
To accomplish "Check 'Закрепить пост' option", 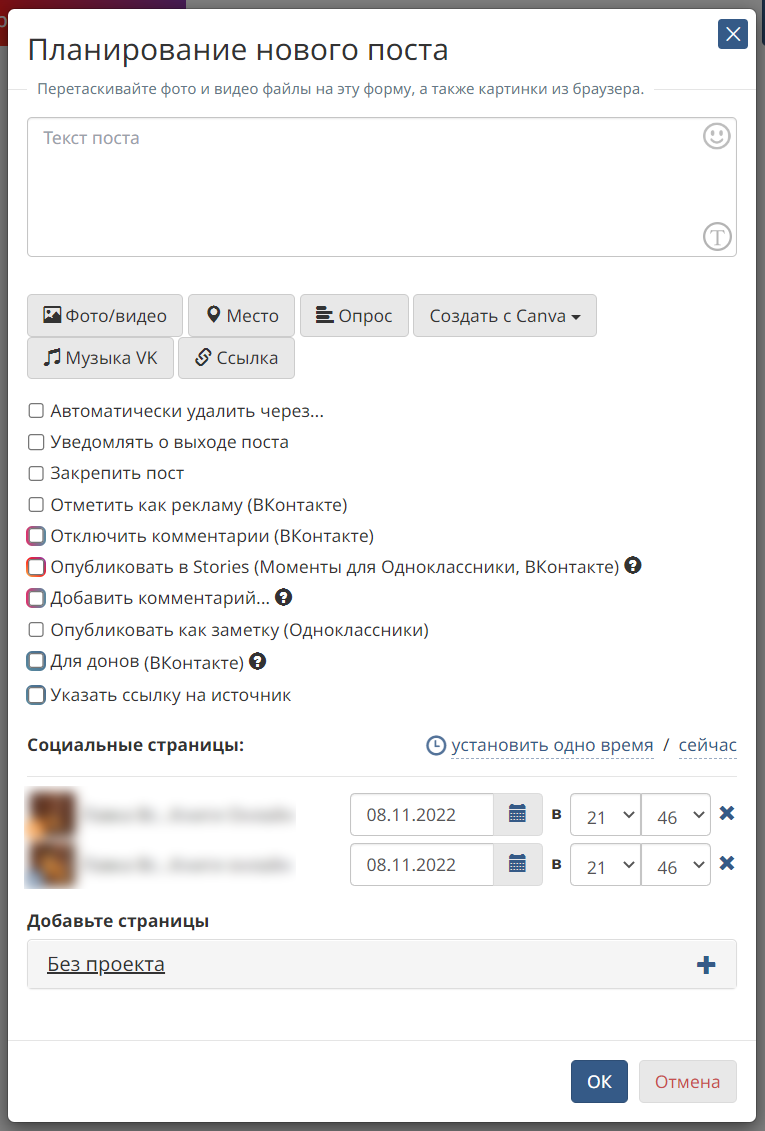I will click(x=36, y=473).
